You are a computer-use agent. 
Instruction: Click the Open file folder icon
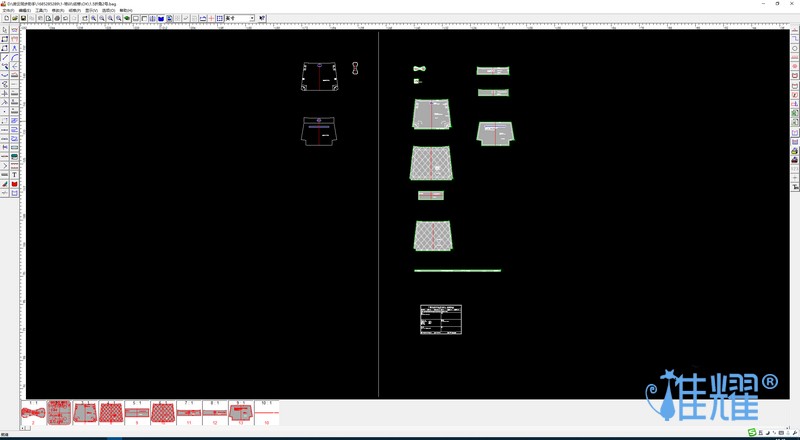pyautogui.click(x=14, y=18)
